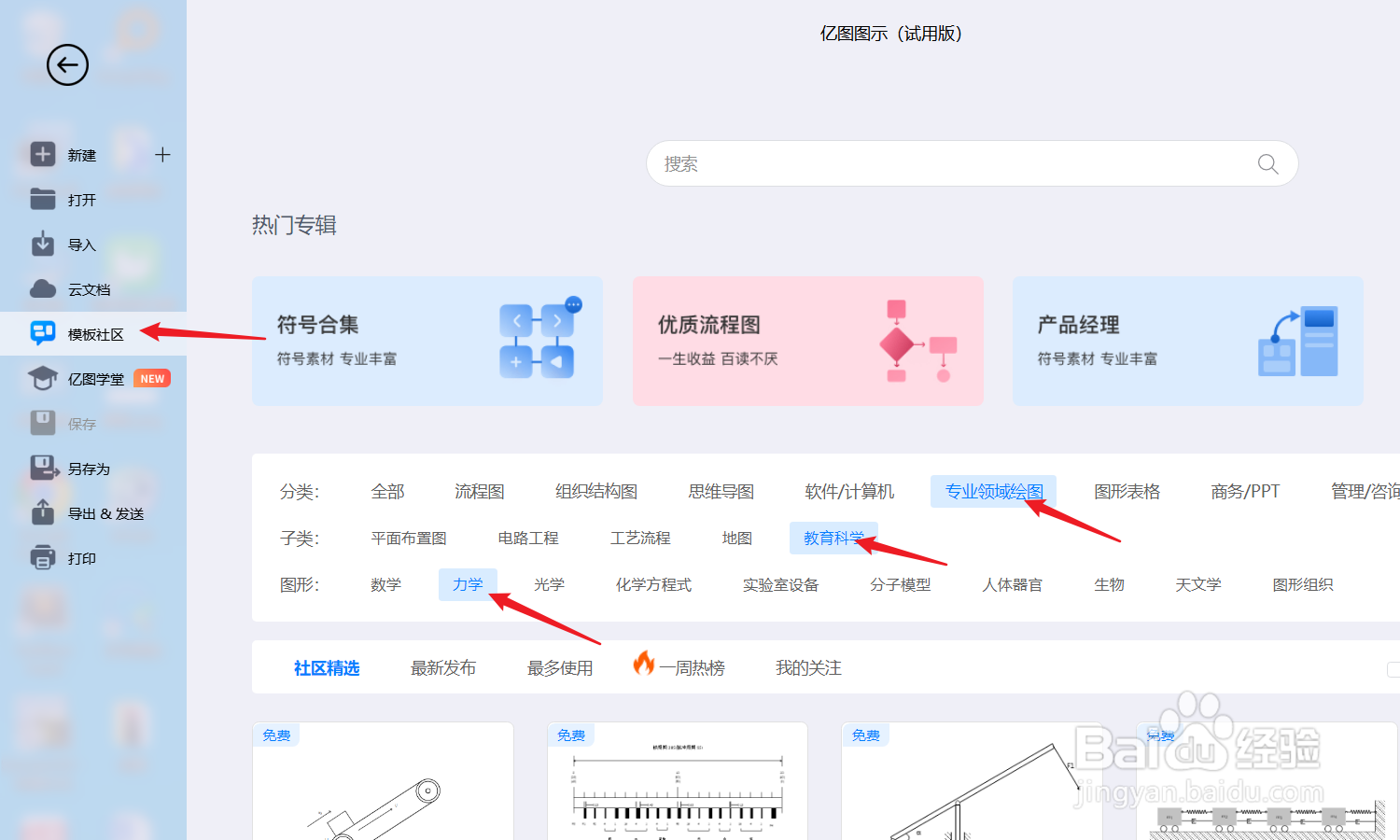Open the ruler scale template thumbnail
1400x840 pixels.
click(678, 781)
